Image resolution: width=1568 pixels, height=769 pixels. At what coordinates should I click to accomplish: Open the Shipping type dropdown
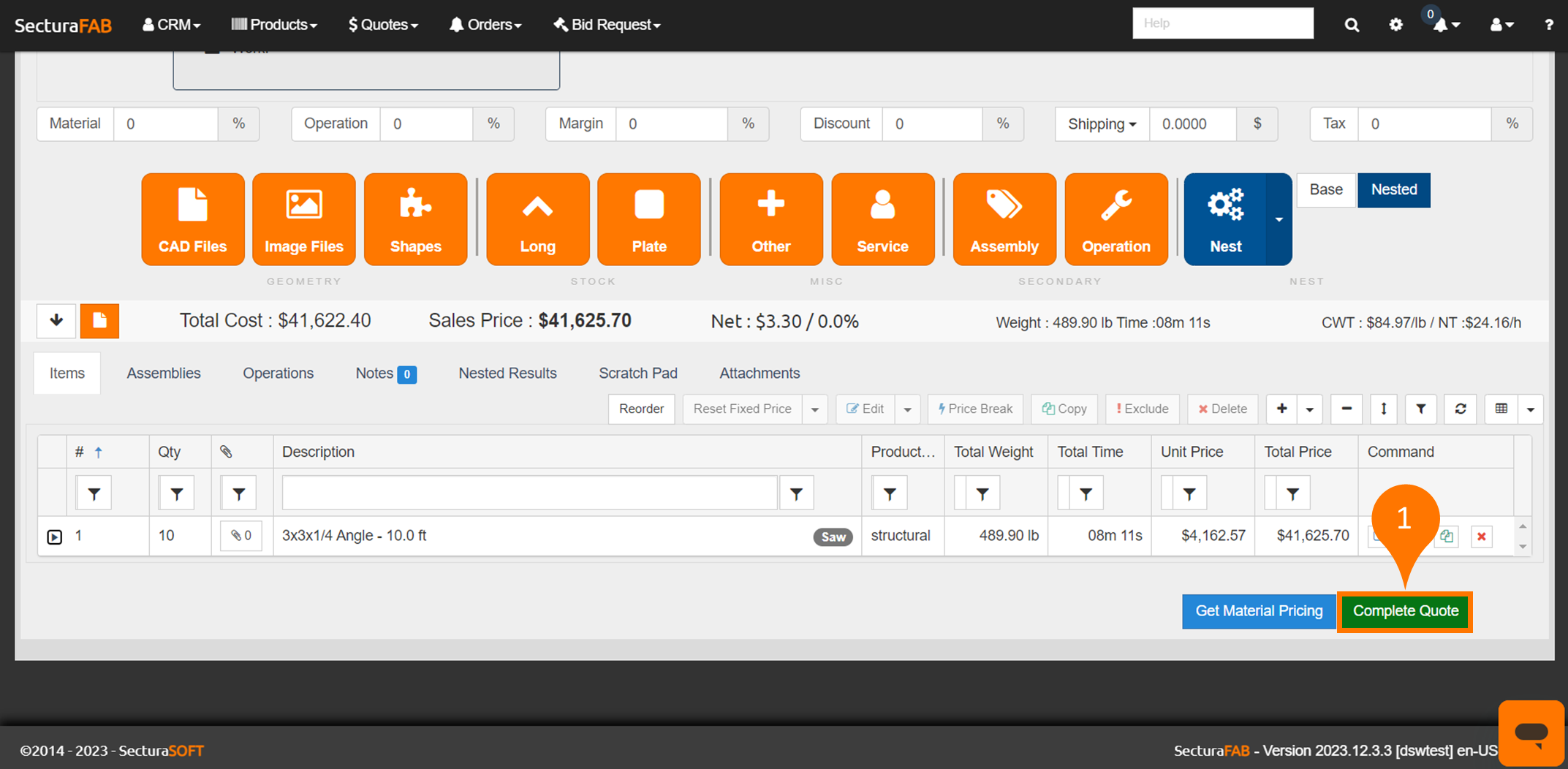pos(1102,124)
